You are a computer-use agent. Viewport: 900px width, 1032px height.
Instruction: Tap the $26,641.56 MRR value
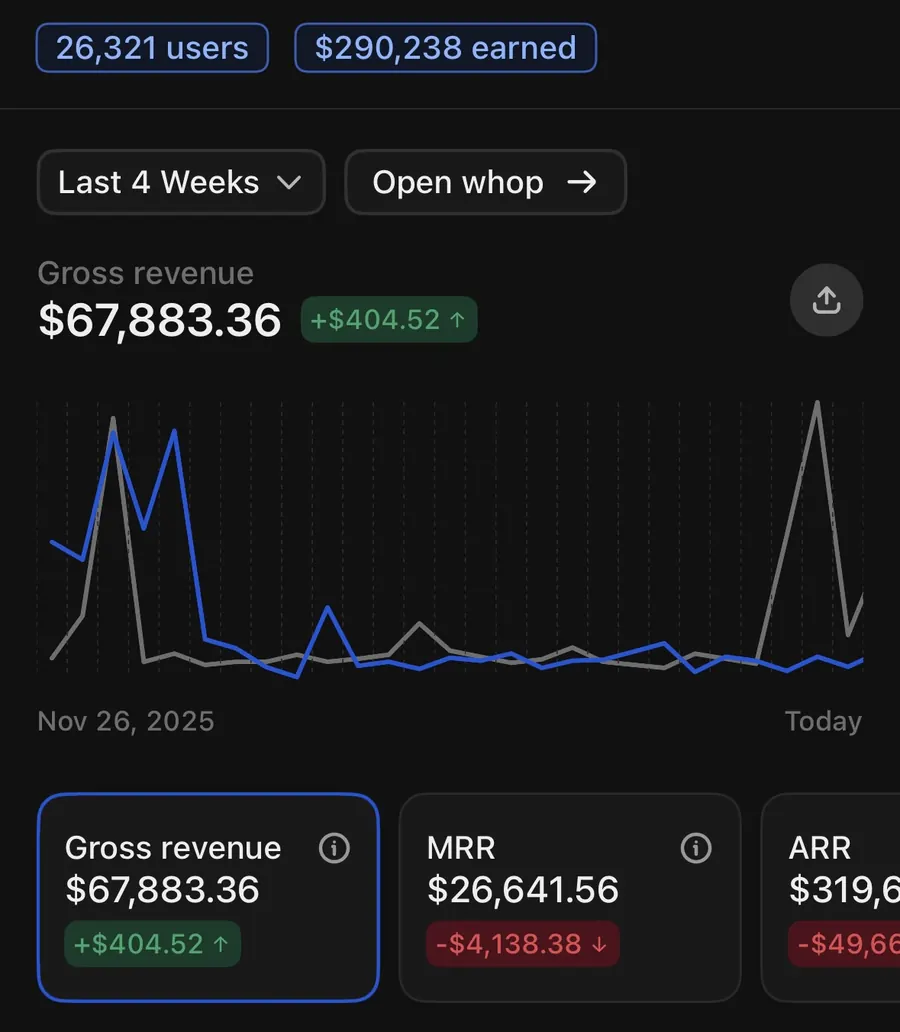point(523,890)
